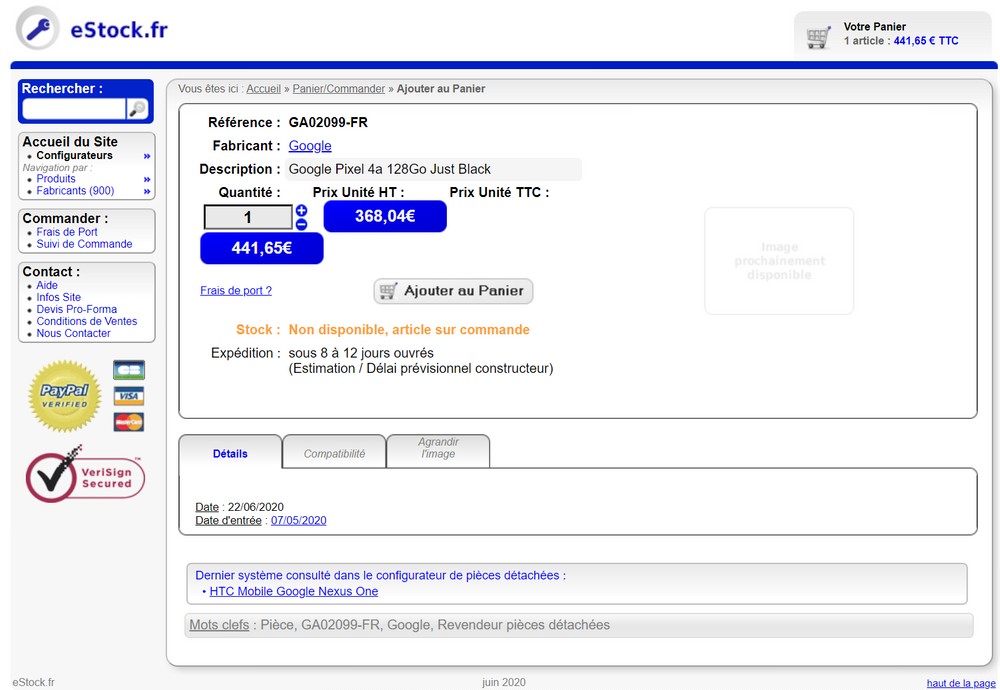1000x690 pixels.
Task: Open the Google manufacturer link
Action: [x=310, y=146]
